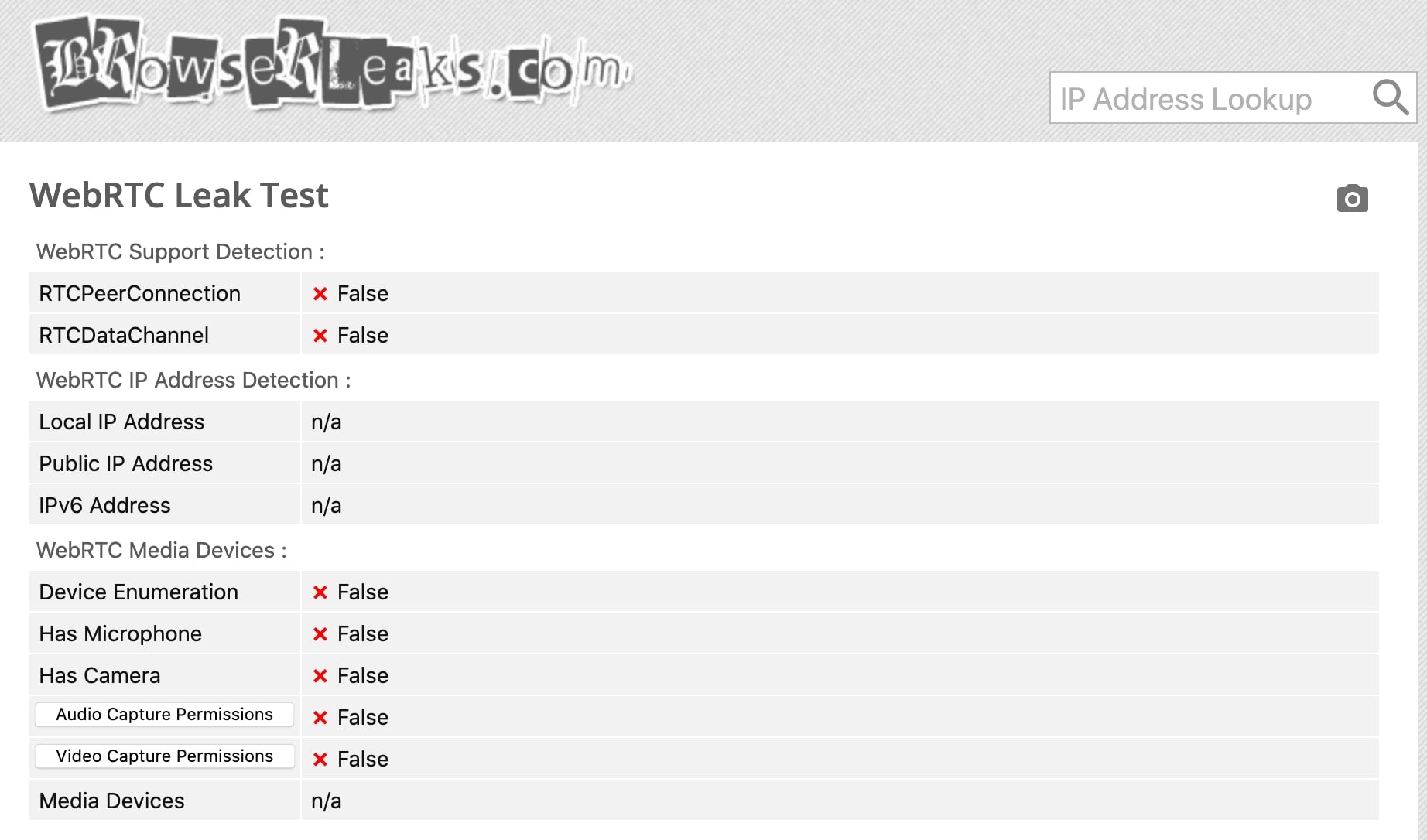Click the Audio Capture Permissions button
The height and width of the screenshot is (840, 1427).
click(x=165, y=714)
